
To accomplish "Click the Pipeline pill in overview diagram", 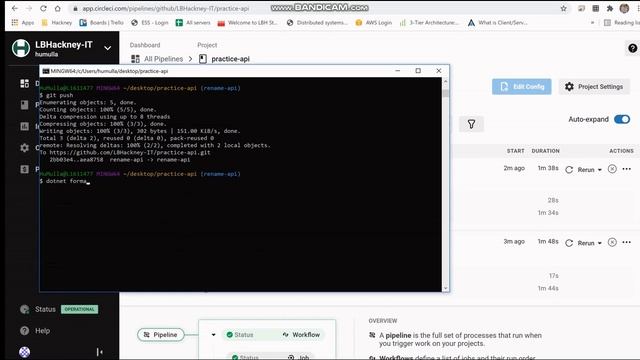I will (161, 335).
